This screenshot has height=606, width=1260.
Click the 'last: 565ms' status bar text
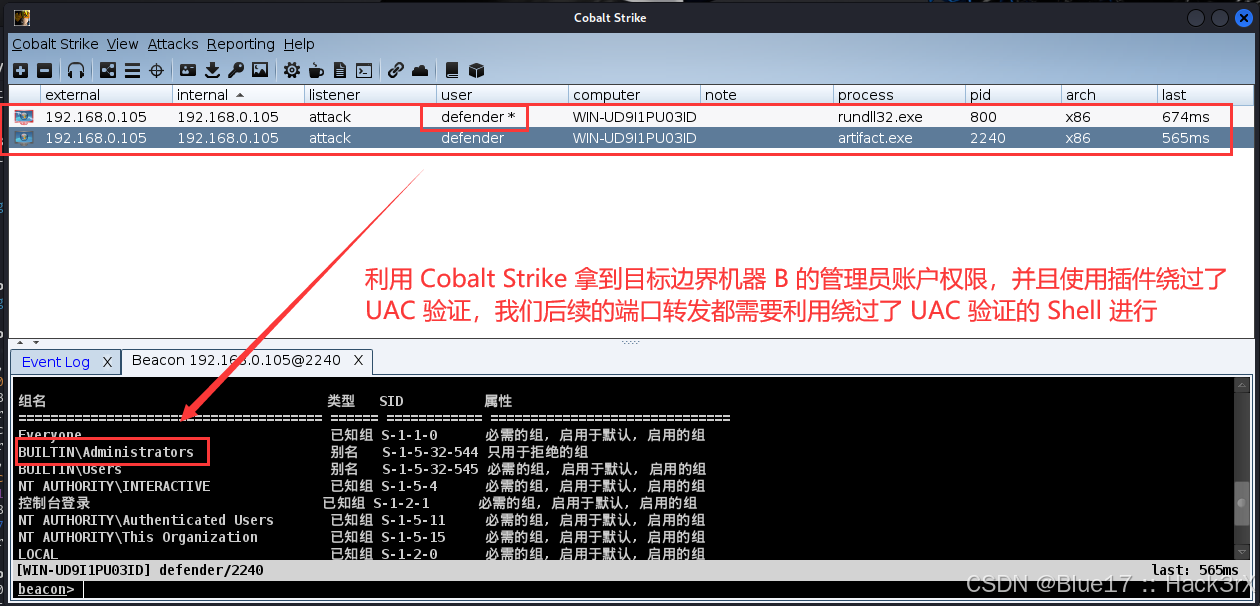click(1195, 570)
